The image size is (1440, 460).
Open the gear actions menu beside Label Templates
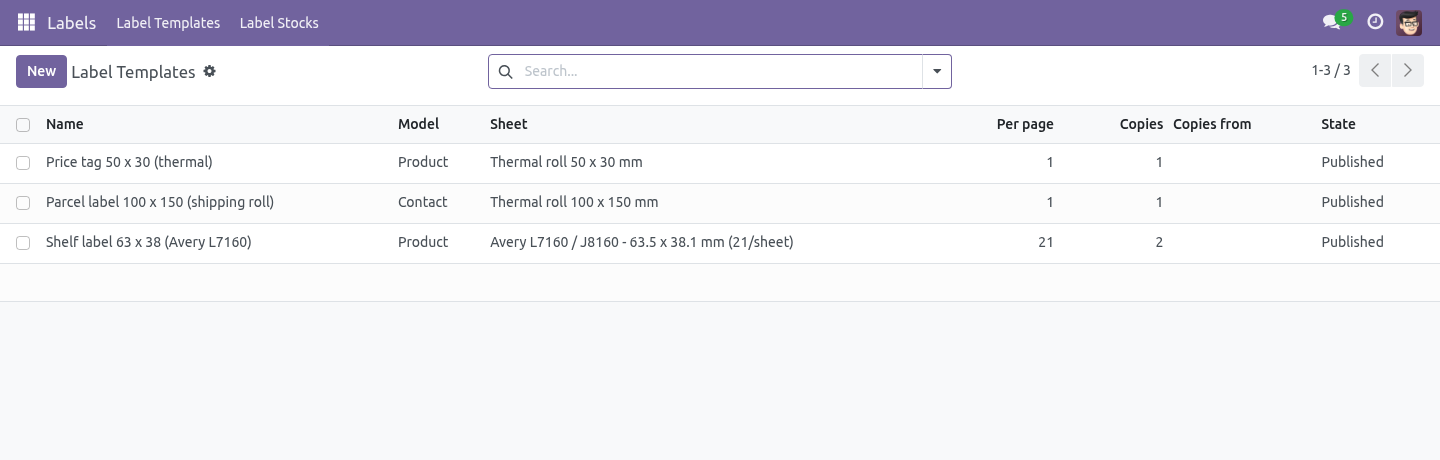209,72
